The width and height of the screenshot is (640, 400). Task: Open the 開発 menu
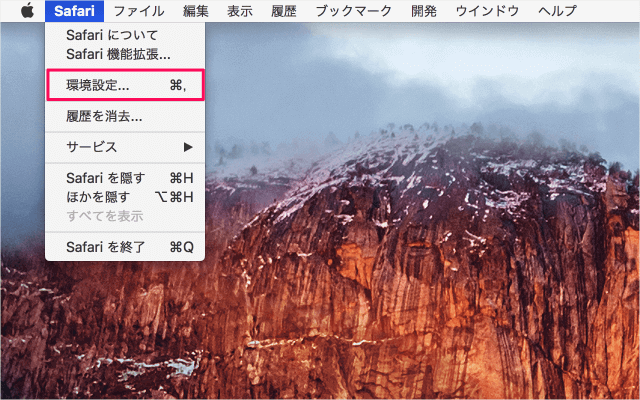pyautogui.click(x=424, y=11)
